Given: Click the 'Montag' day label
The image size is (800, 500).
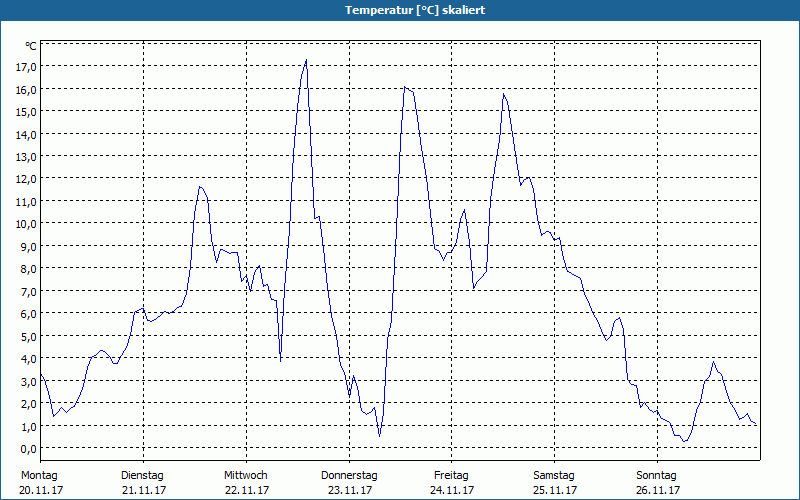Looking at the screenshot, I should tap(39, 476).
